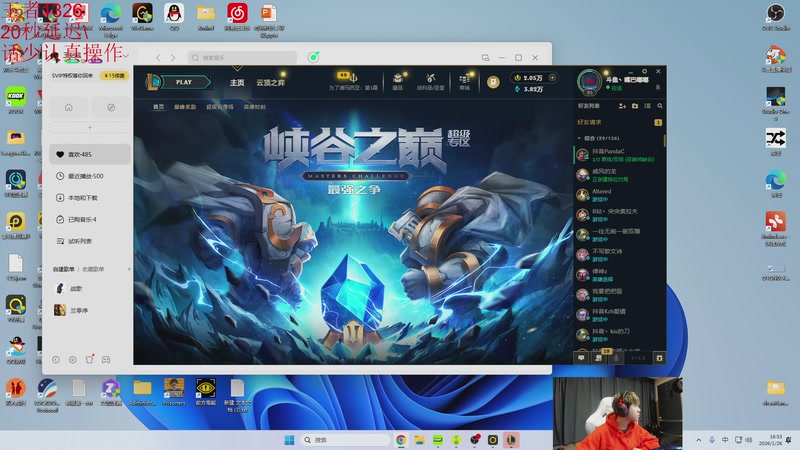The width and height of the screenshot is (800, 450).
Task: Open the League client settings gear
Action: (x=644, y=71)
